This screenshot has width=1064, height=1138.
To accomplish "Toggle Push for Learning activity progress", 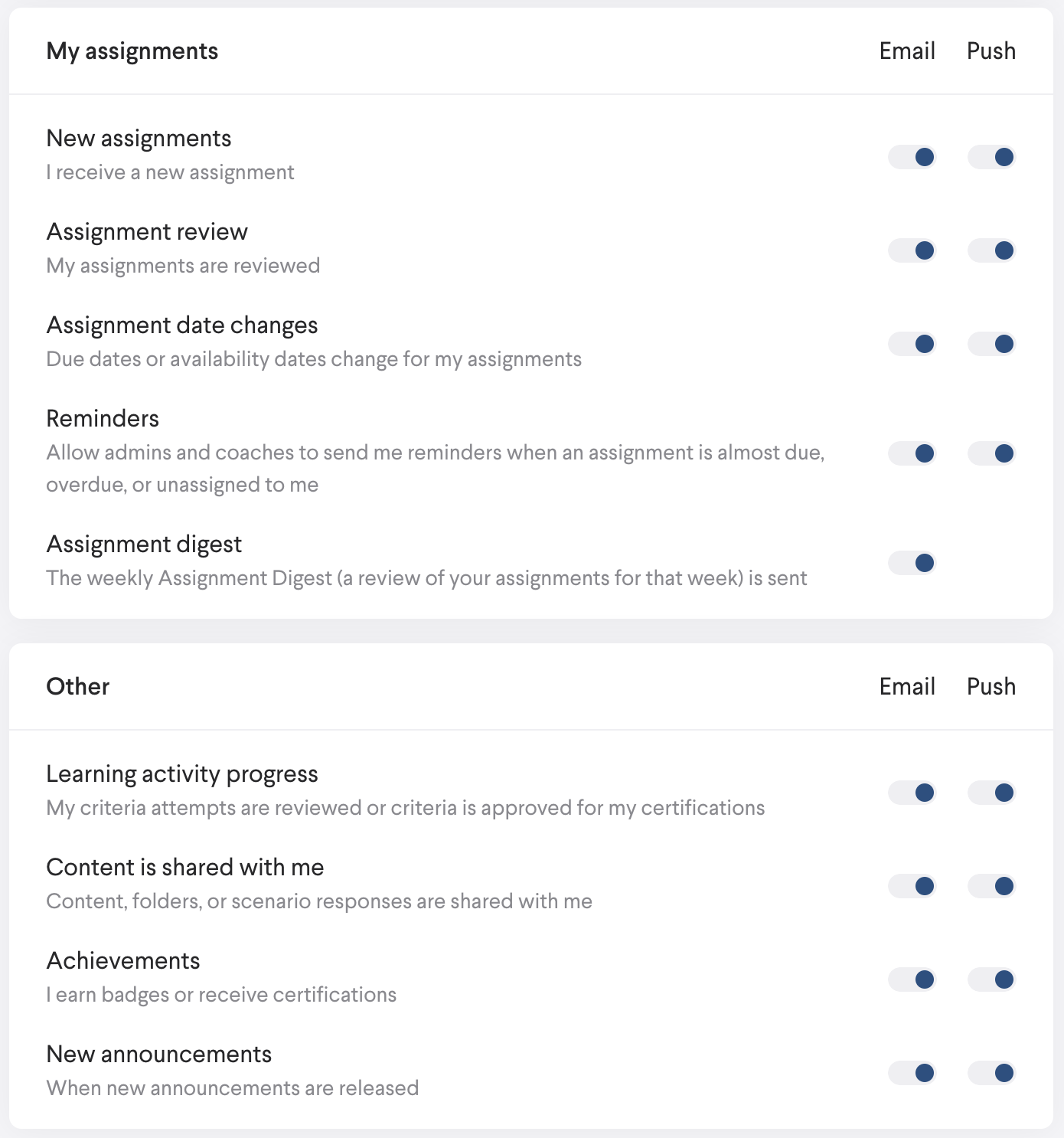I will coord(991,793).
